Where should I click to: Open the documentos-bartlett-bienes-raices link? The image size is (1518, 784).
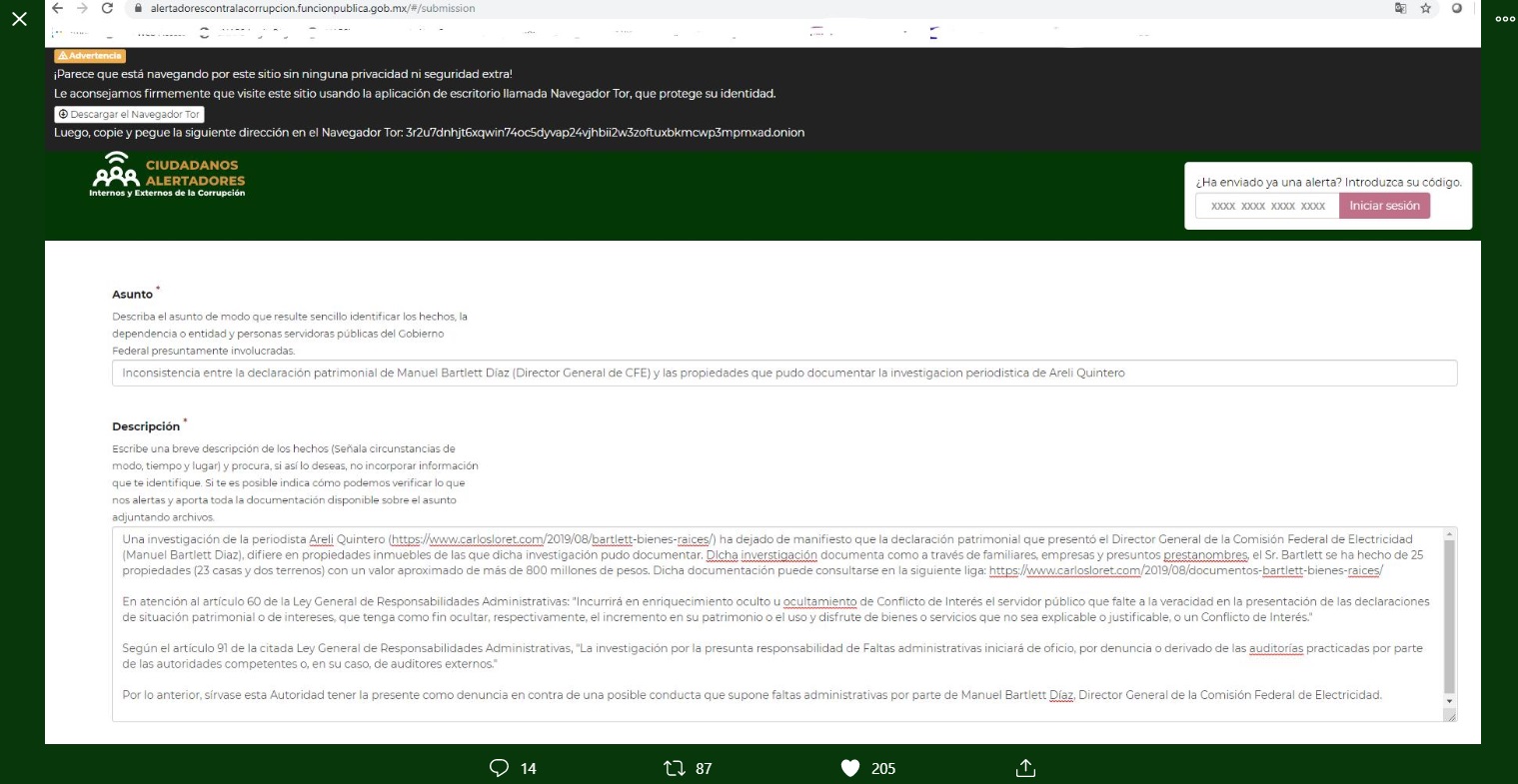1185,571
